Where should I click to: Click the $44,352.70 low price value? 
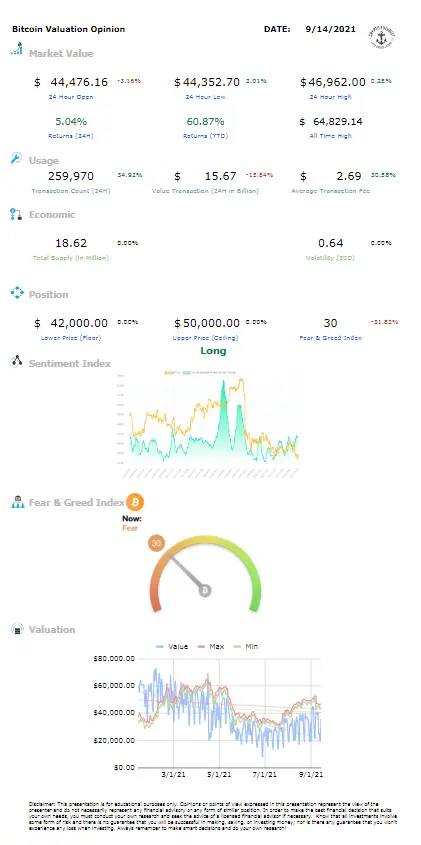click(x=206, y=82)
